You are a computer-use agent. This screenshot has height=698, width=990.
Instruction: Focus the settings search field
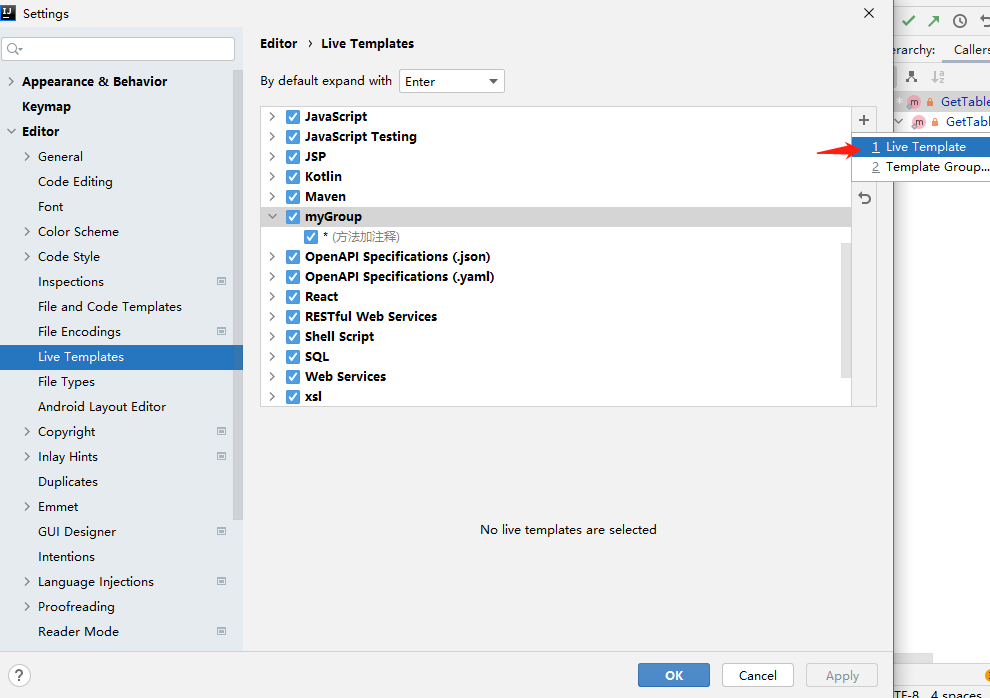point(118,49)
